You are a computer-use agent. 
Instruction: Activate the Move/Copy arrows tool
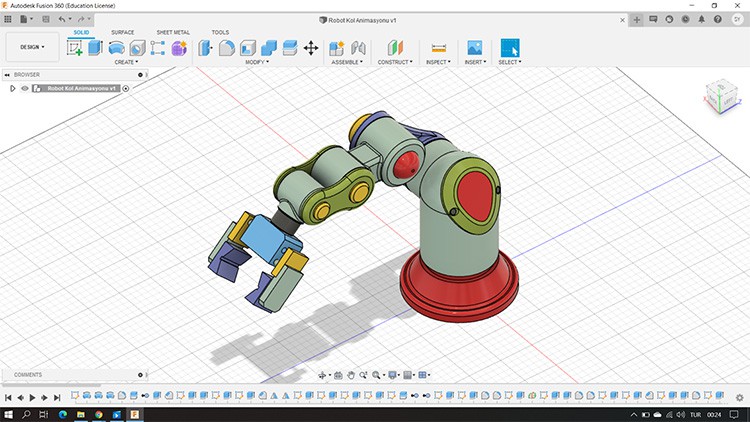pyautogui.click(x=311, y=48)
